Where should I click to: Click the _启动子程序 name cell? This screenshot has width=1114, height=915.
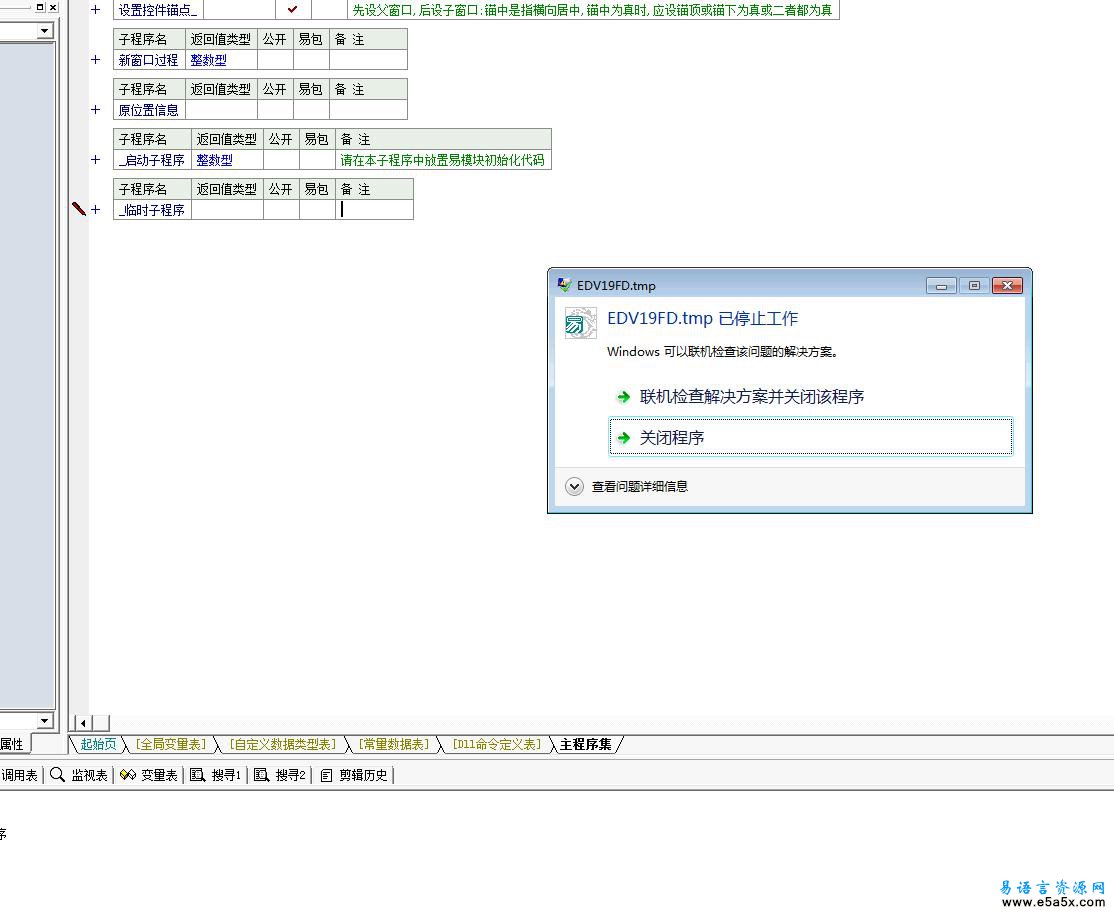[x=152, y=160]
